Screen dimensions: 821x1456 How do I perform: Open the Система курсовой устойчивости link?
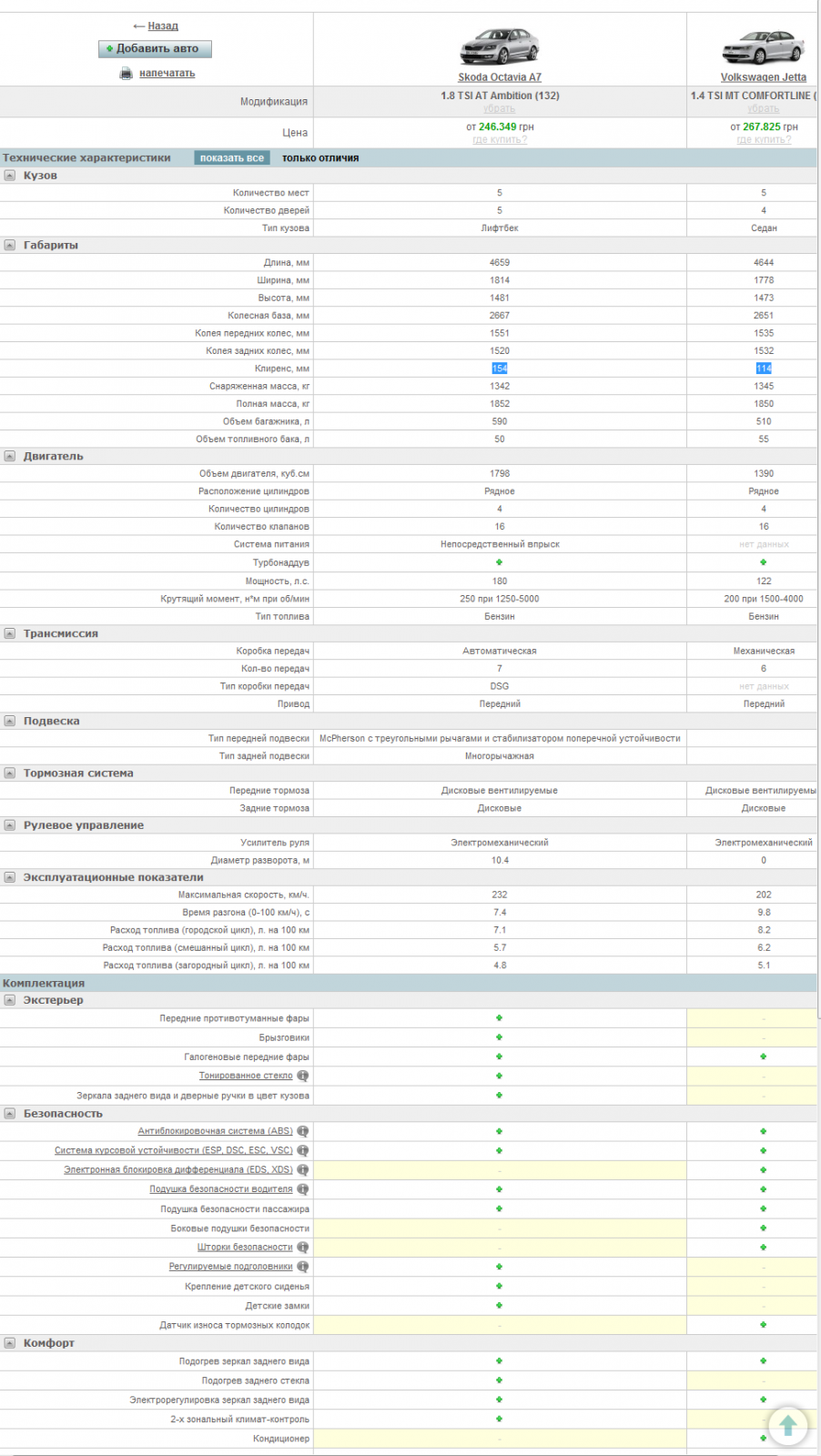point(173,1150)
